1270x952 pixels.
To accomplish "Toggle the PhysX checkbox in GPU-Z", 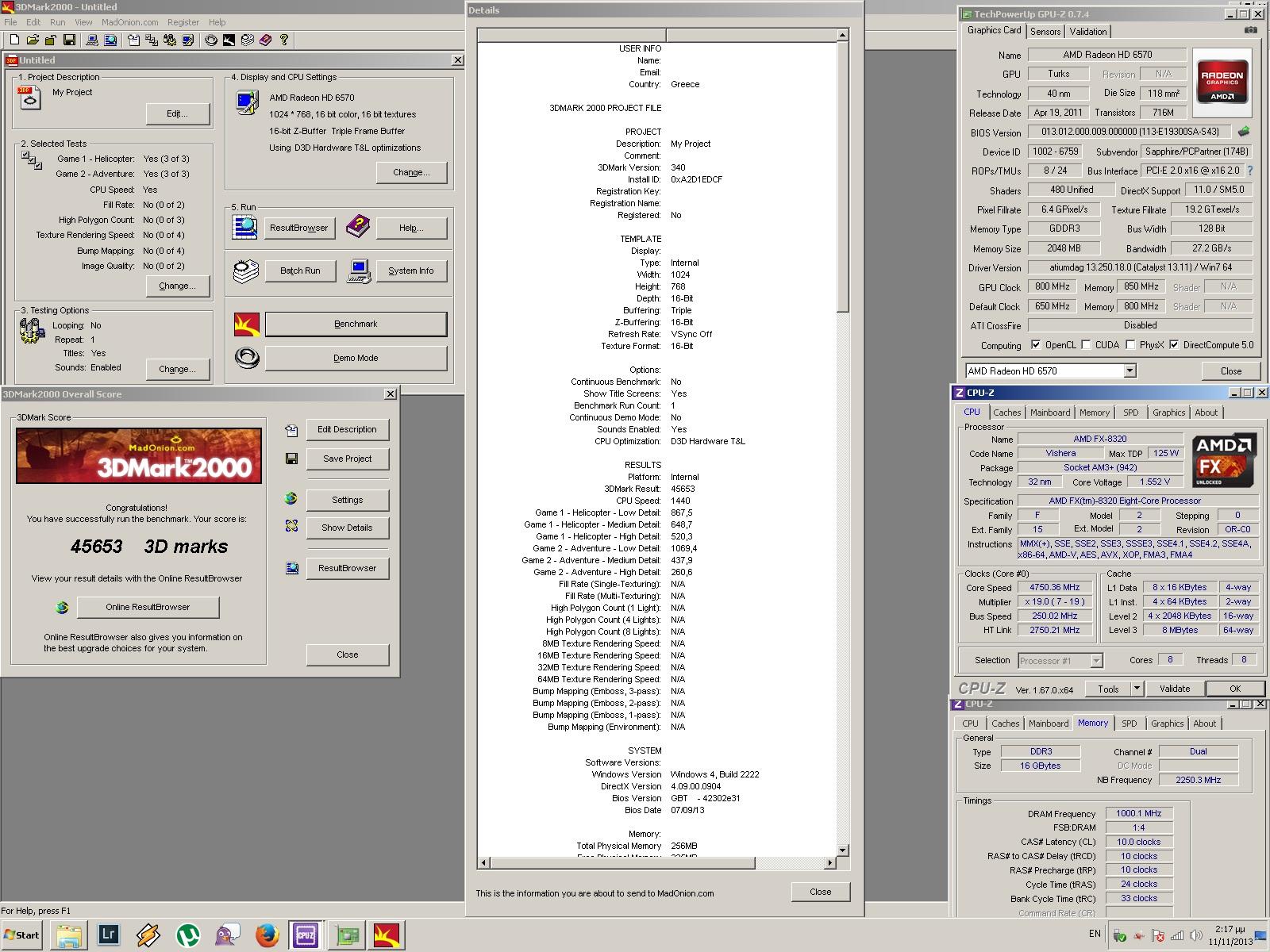I will [x=1130, y=345].
